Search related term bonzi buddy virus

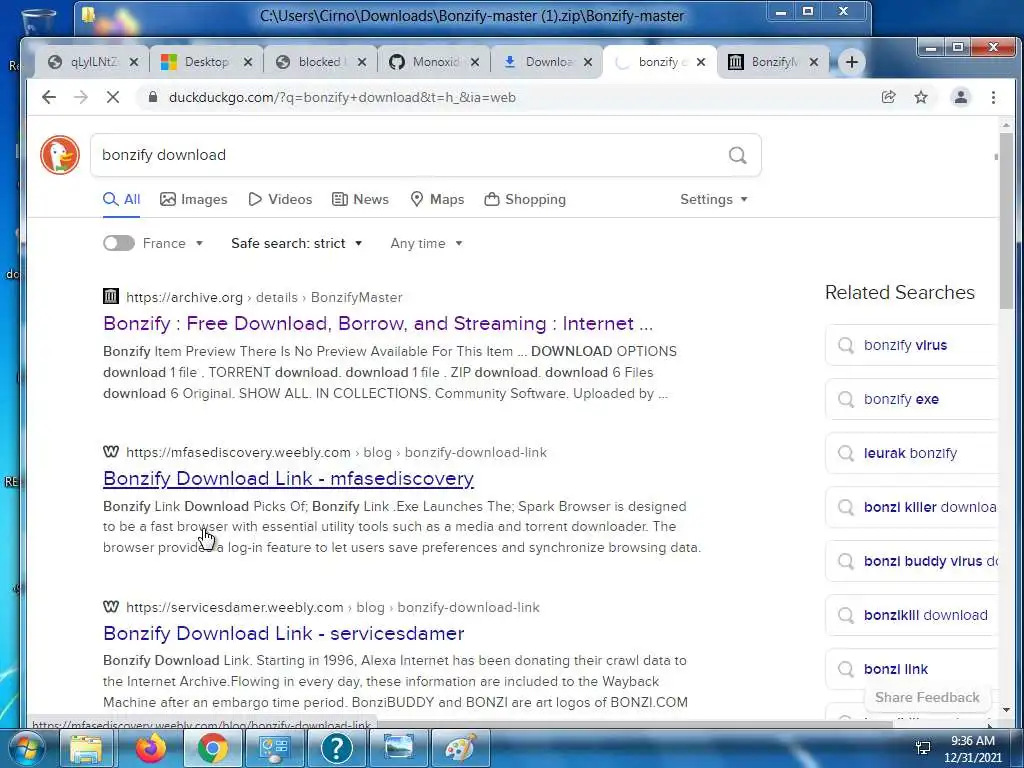pos(912,561)
